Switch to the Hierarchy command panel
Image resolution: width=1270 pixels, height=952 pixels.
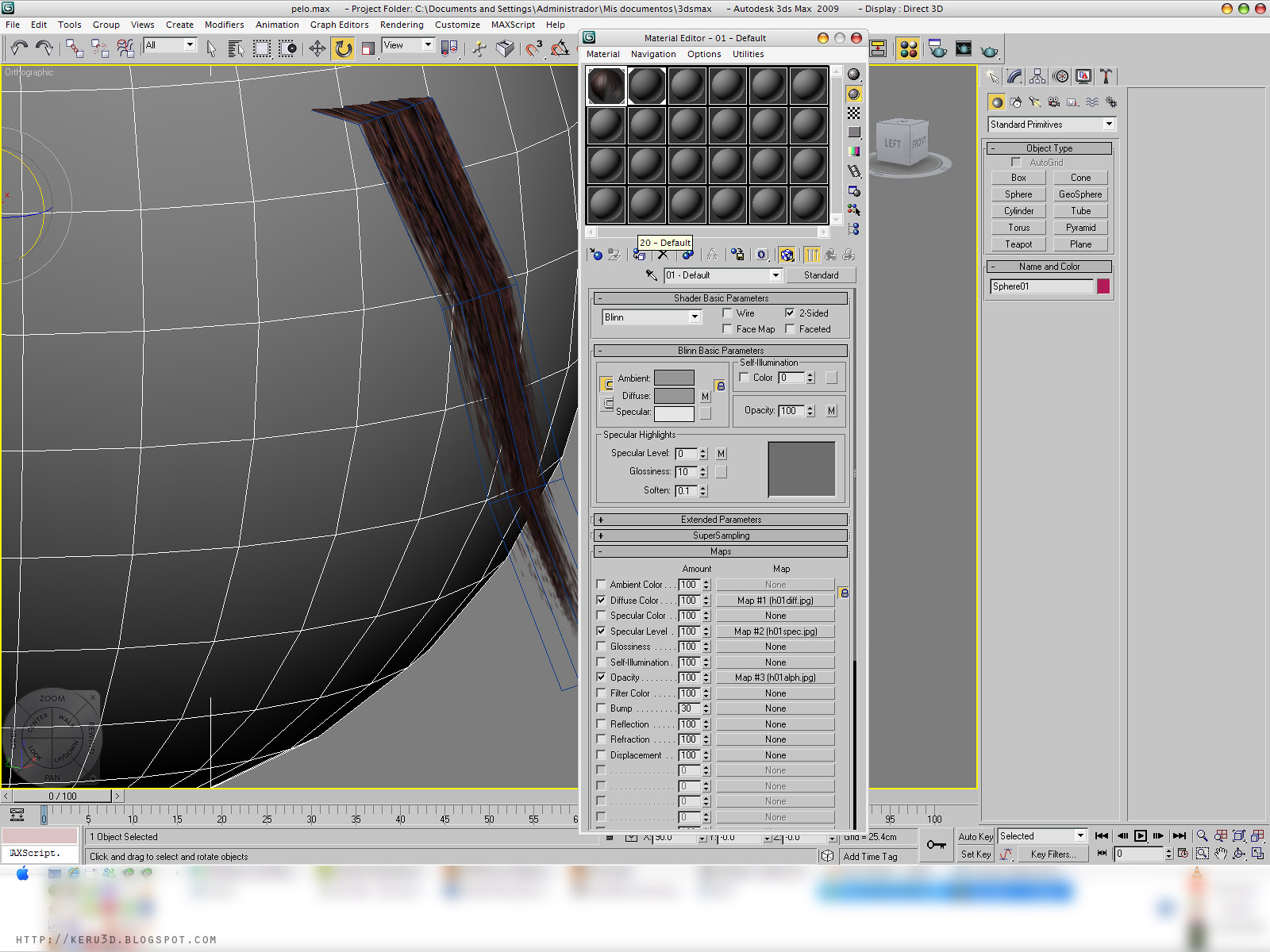click(x=1037, y=76)
